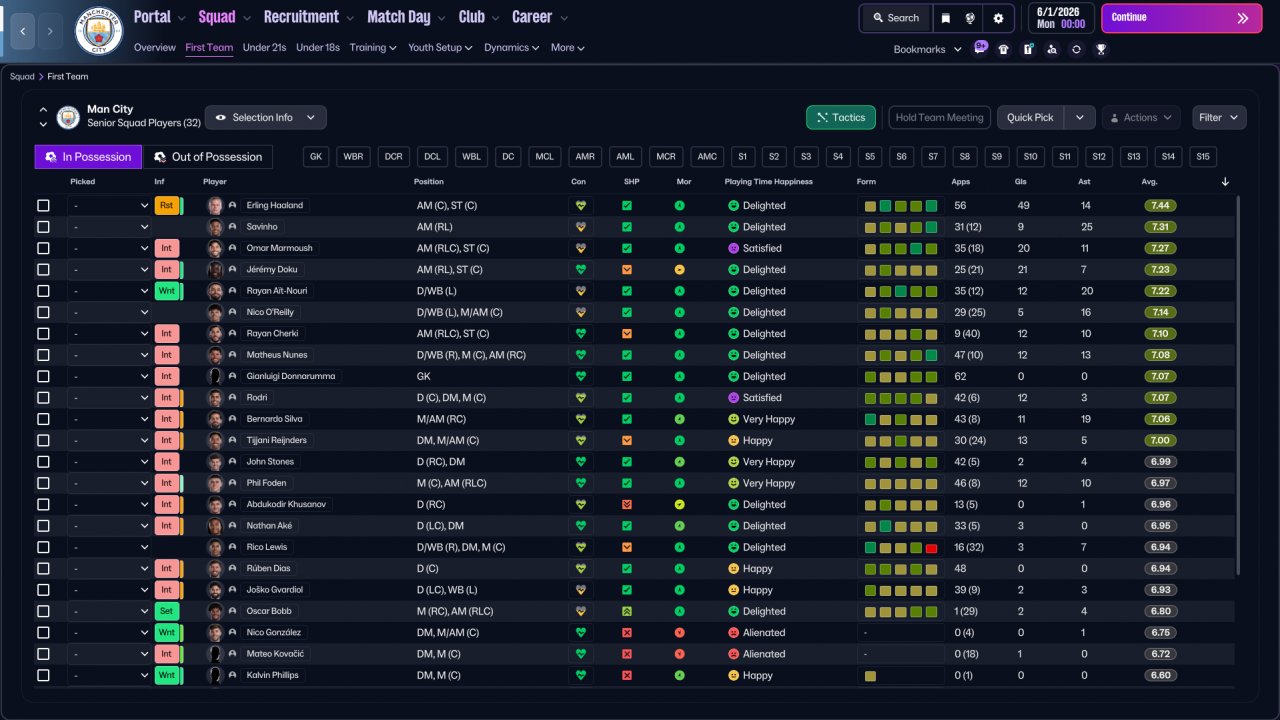This screenshot has height=720, width=1280.
Task: Click Haaland's 7.44 average rating bar
Action: [x=1160, y=206]
